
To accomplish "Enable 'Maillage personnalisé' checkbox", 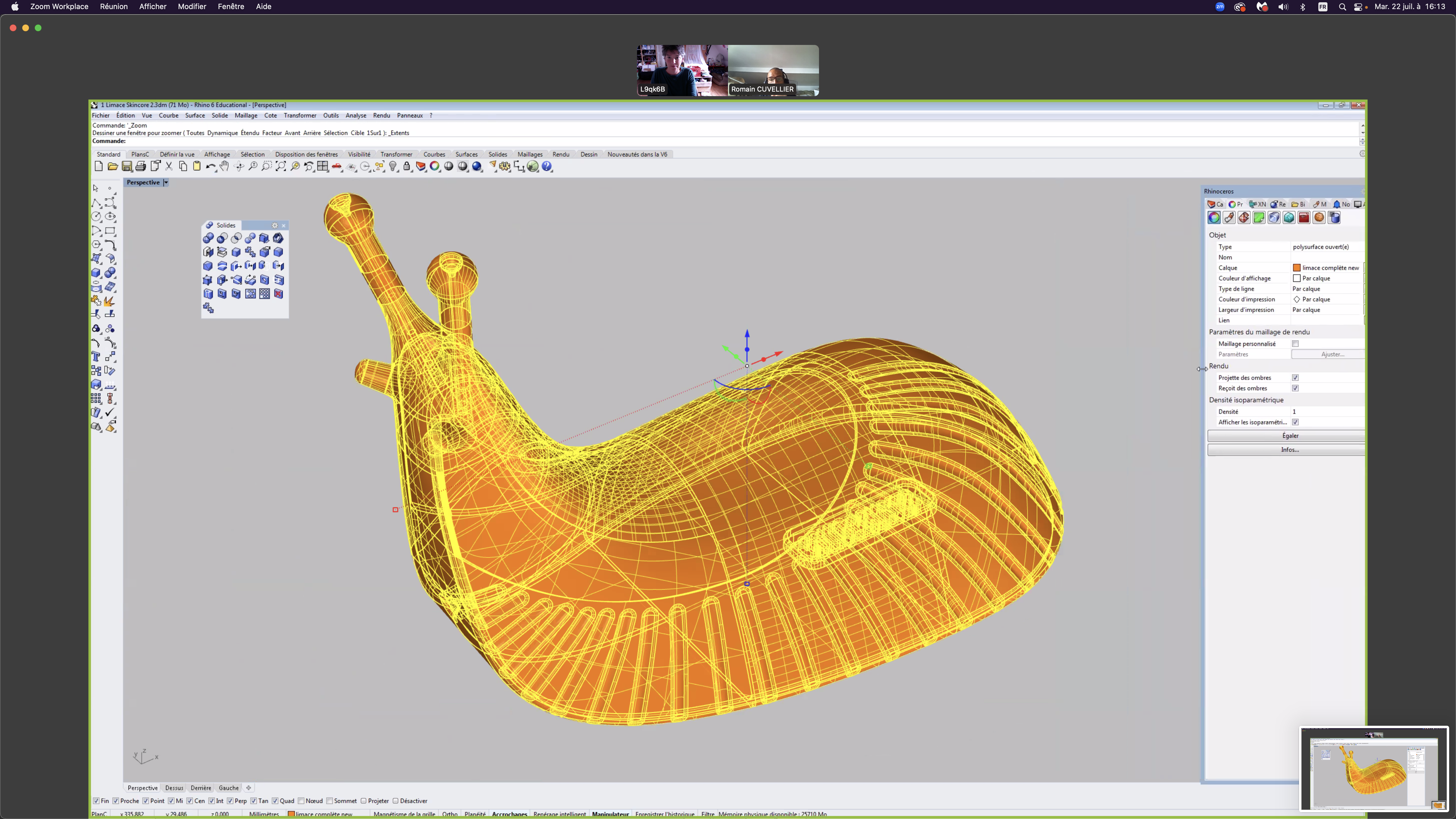I will [x=1295, y=344].
